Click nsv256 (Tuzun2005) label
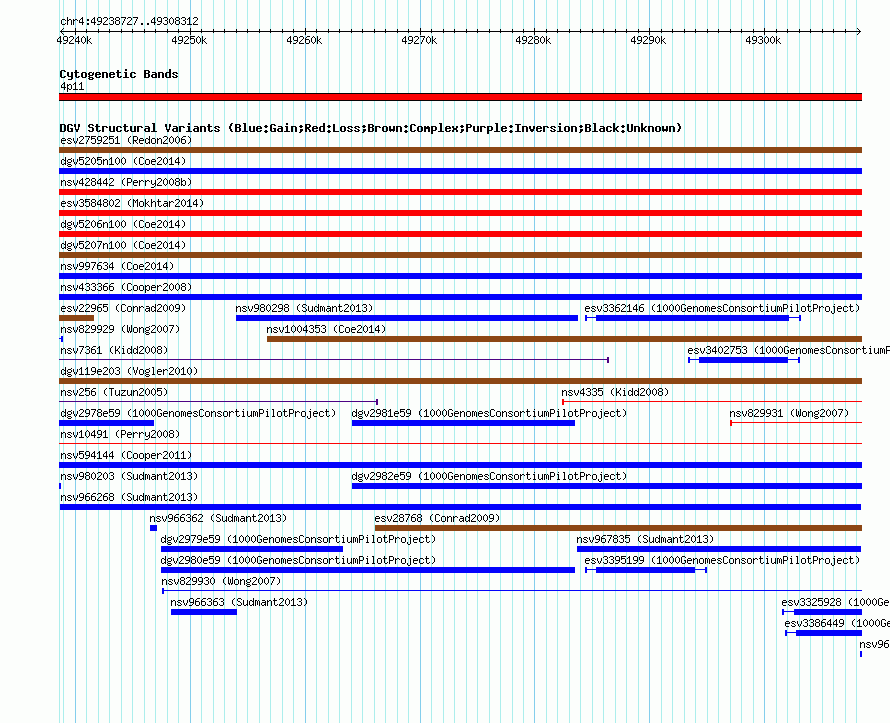Image resolution: width=890 pixels, height=723 pixels. click(114, 392)
